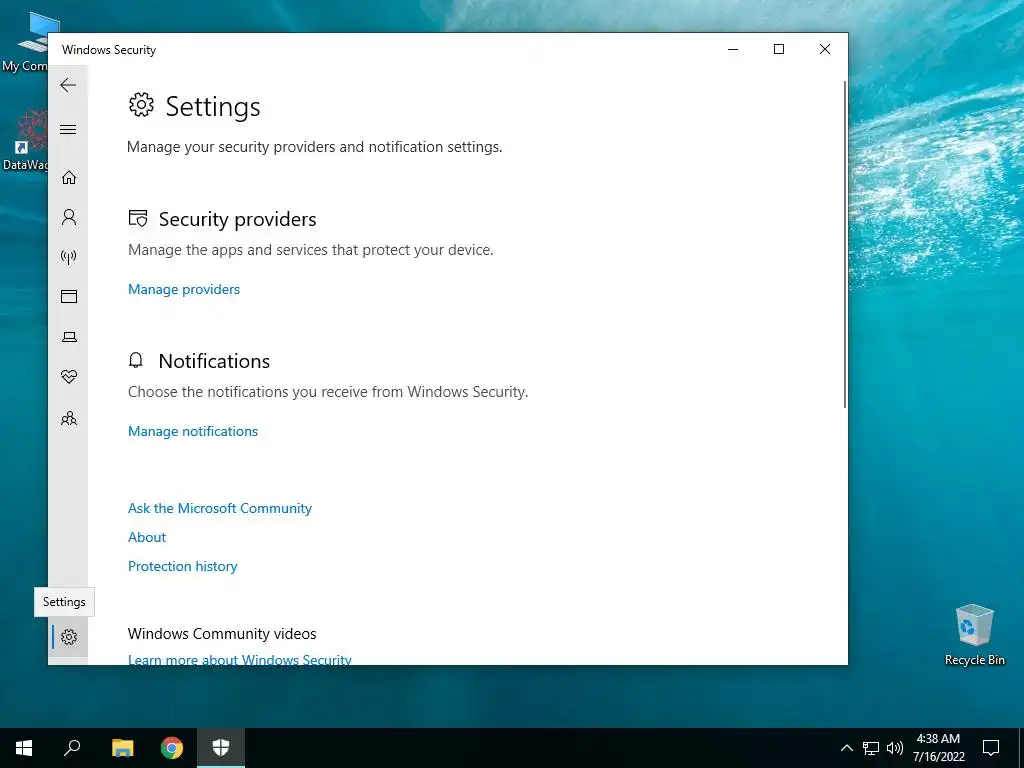Go back with the arrow icon
Viewport: 1024px width, 768px height.
click(68, 85)
